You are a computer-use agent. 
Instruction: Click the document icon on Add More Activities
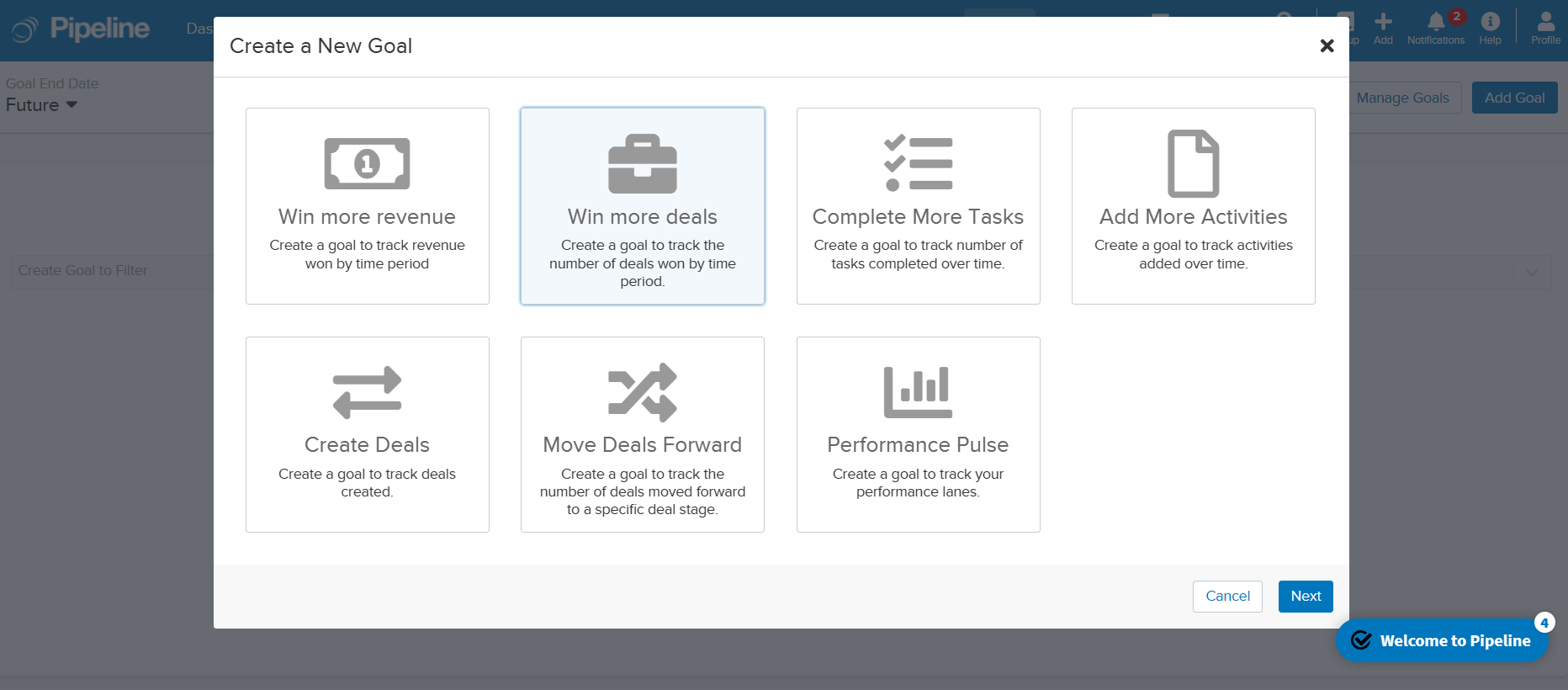1193,163
